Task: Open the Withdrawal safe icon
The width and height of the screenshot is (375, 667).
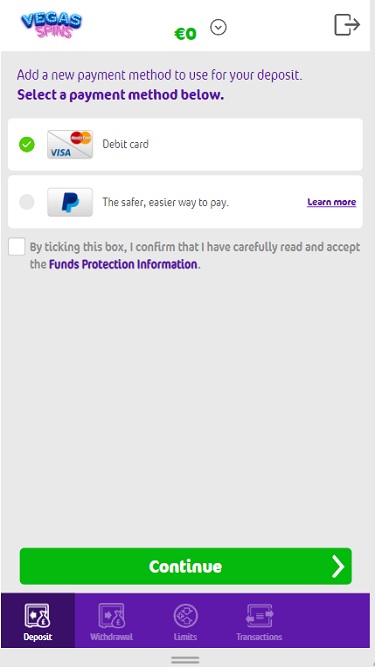Action: (x=111, y=616)
